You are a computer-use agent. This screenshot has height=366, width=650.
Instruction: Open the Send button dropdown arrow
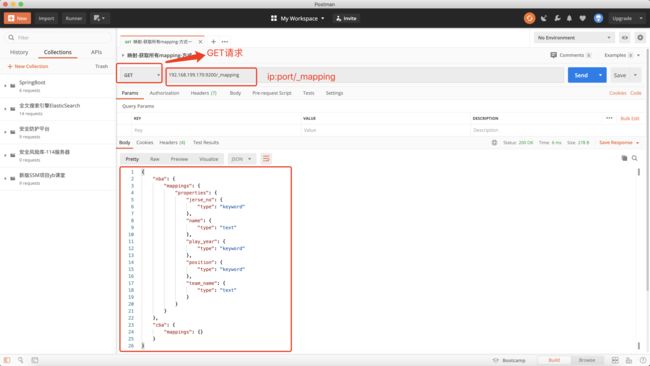coord(600,75)
